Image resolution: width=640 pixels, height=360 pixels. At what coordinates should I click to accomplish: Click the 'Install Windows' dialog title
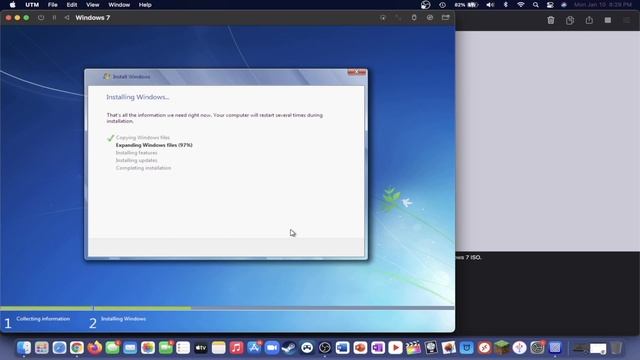click(x=131, y=77)
